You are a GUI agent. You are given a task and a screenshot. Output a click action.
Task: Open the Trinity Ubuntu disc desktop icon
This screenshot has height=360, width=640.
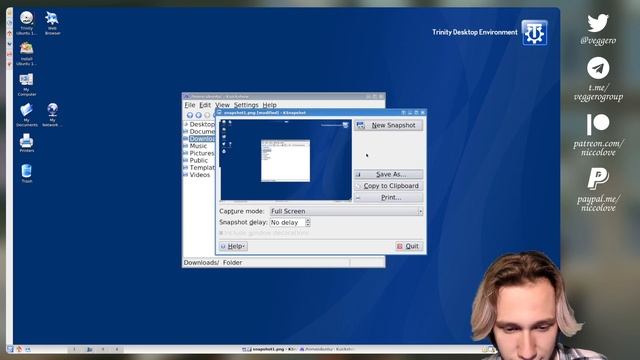pos(27,23)
